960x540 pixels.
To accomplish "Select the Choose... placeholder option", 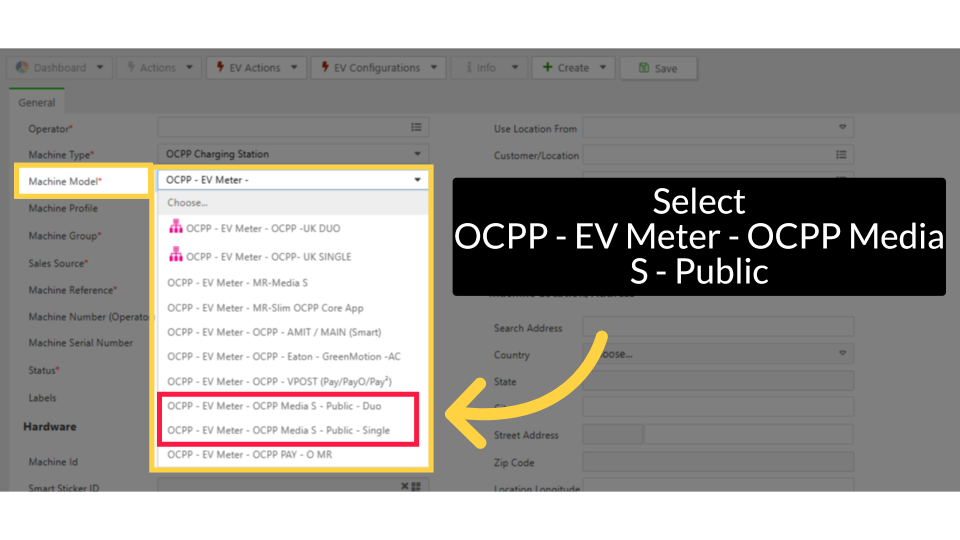I will point(293,203).
